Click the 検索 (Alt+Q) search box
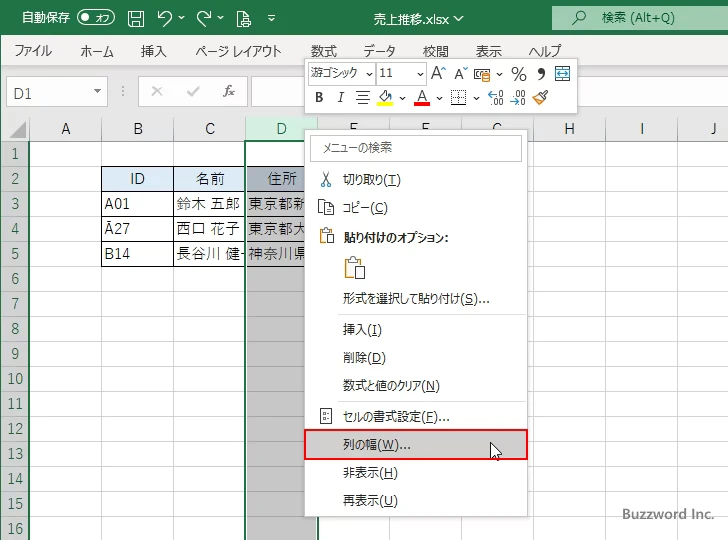This screenshot has width=728, height=540. (x=640, y=18)
